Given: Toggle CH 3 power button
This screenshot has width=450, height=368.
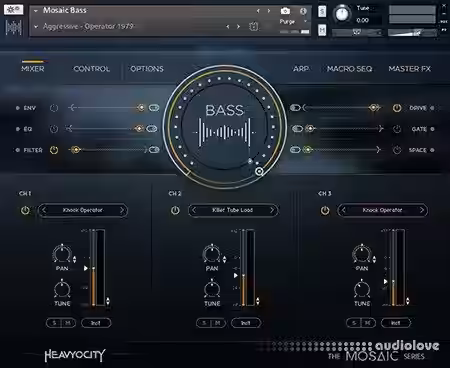Looking at the screenshot, I should pos(325,210).
